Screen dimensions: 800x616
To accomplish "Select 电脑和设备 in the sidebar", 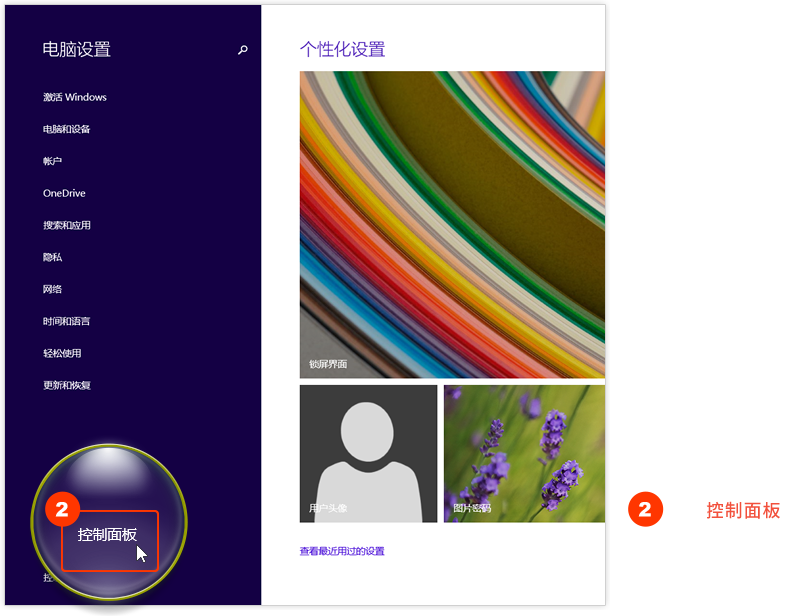I will [67, 129].
